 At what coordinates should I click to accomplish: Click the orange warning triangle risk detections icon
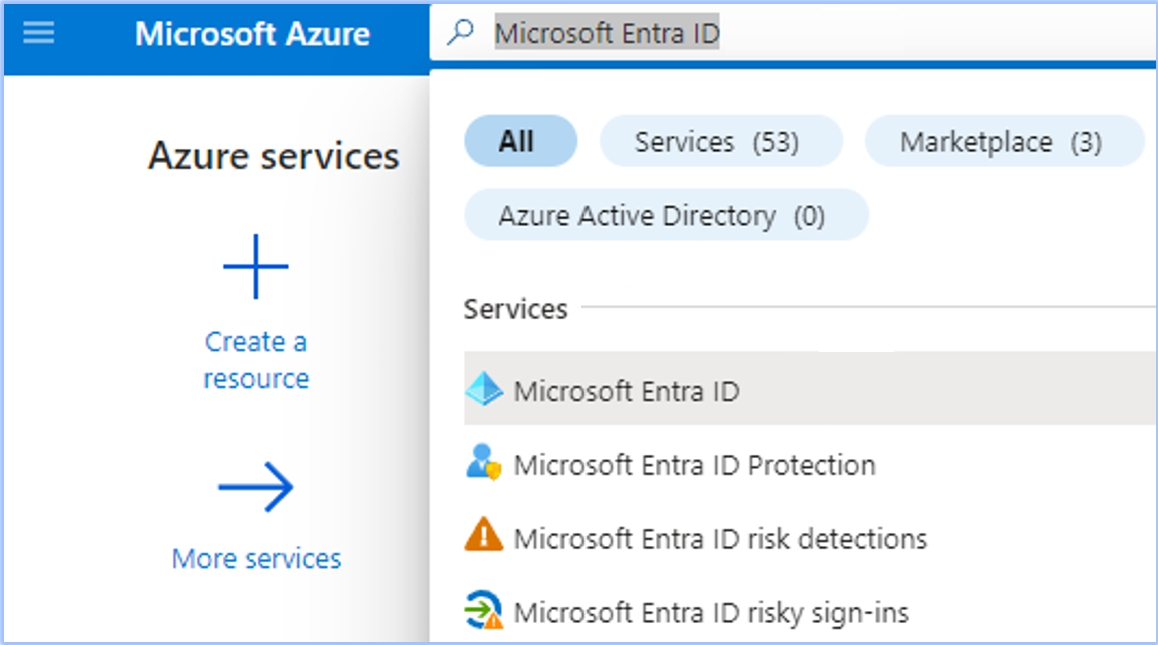pyautogui.click(x=484, y=538)
